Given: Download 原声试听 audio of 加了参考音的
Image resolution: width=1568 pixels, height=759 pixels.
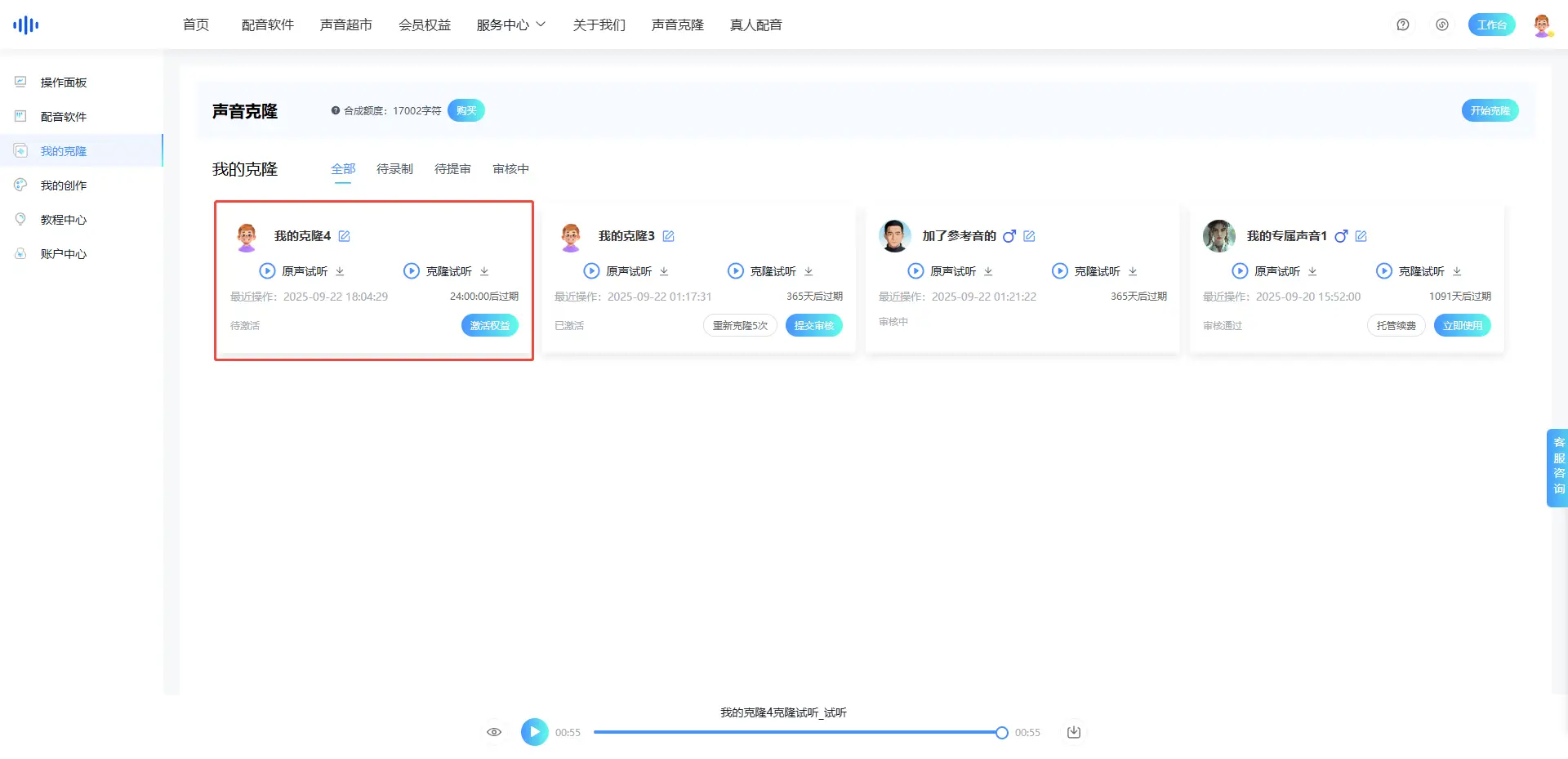Looking at the screenshot, I should (988, 271).
